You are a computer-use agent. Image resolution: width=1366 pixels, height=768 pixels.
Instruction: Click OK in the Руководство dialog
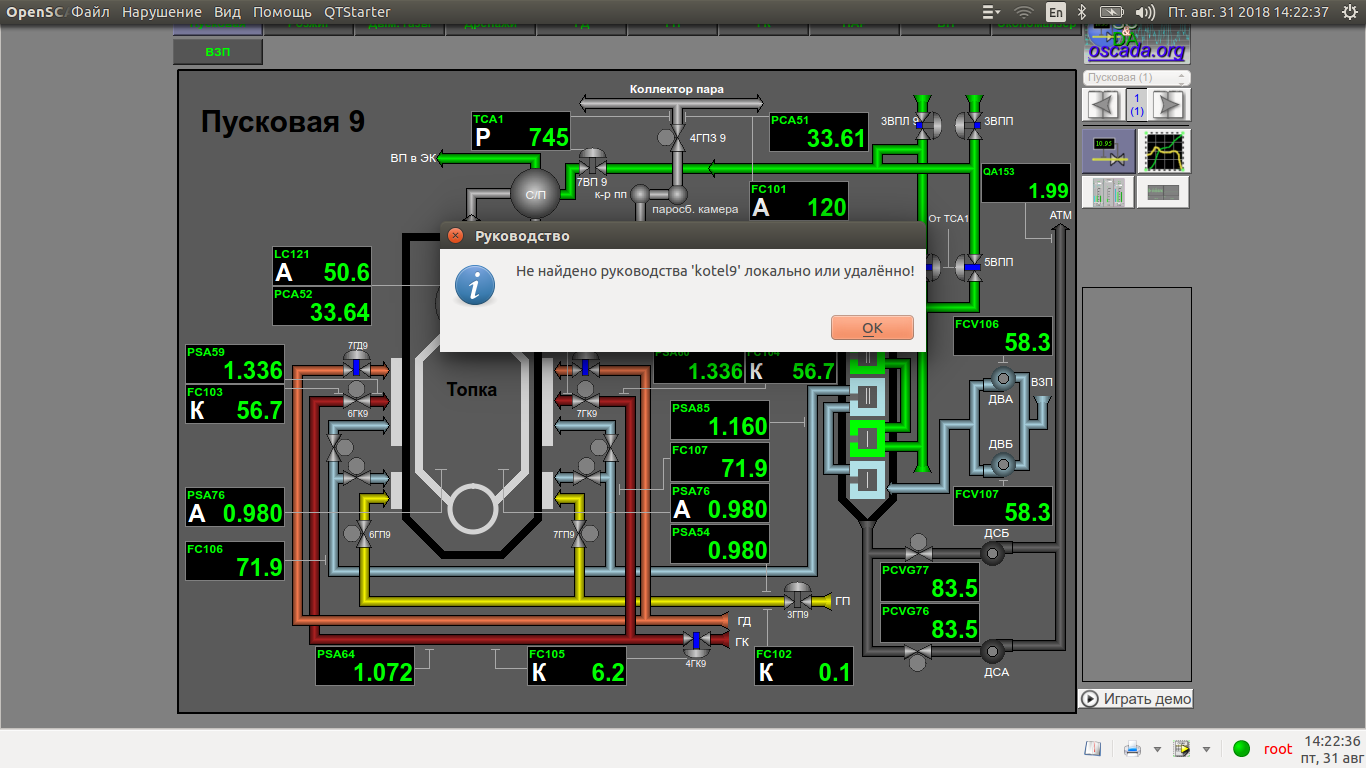click(872, 328)
